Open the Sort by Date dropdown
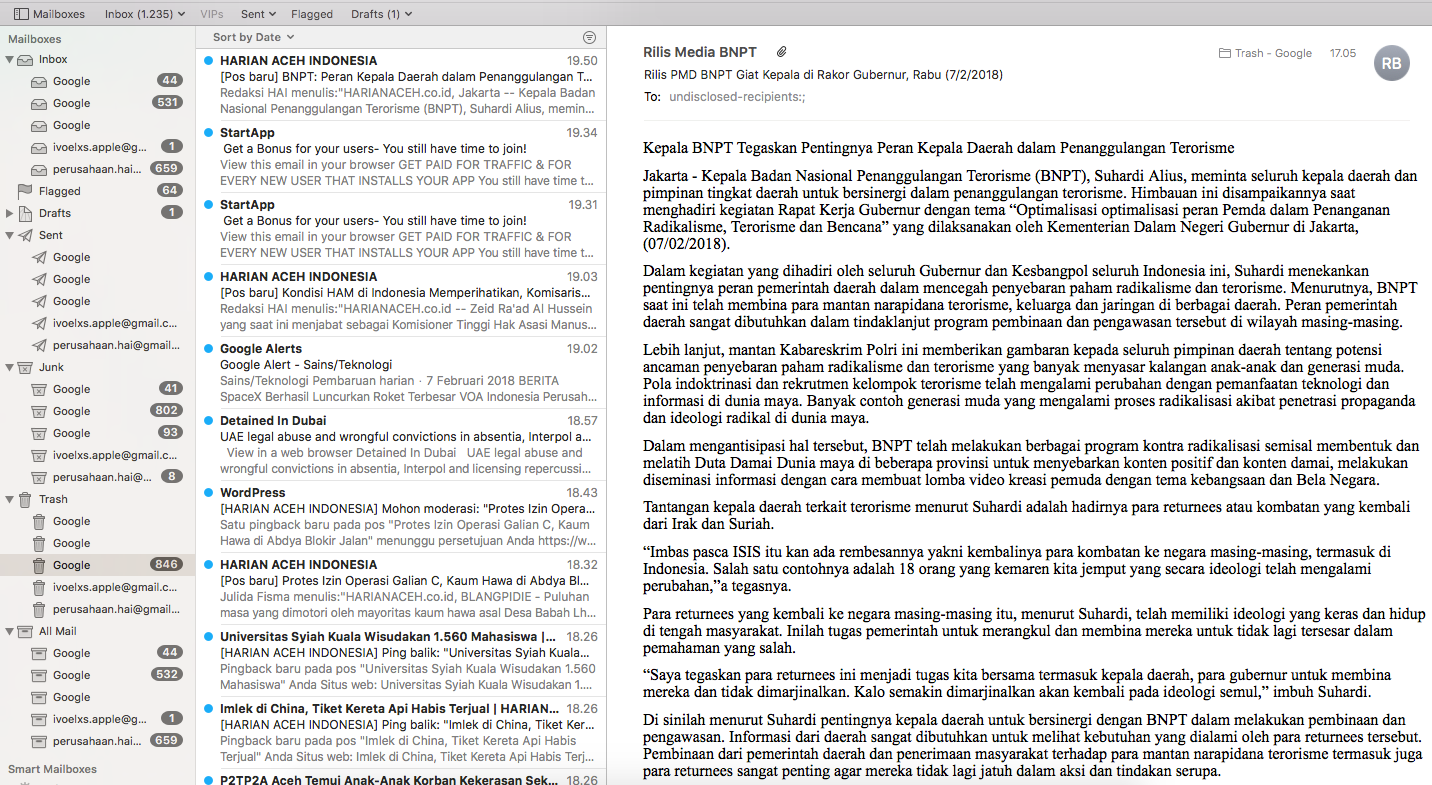1432x785 pixels. [252, 37]
